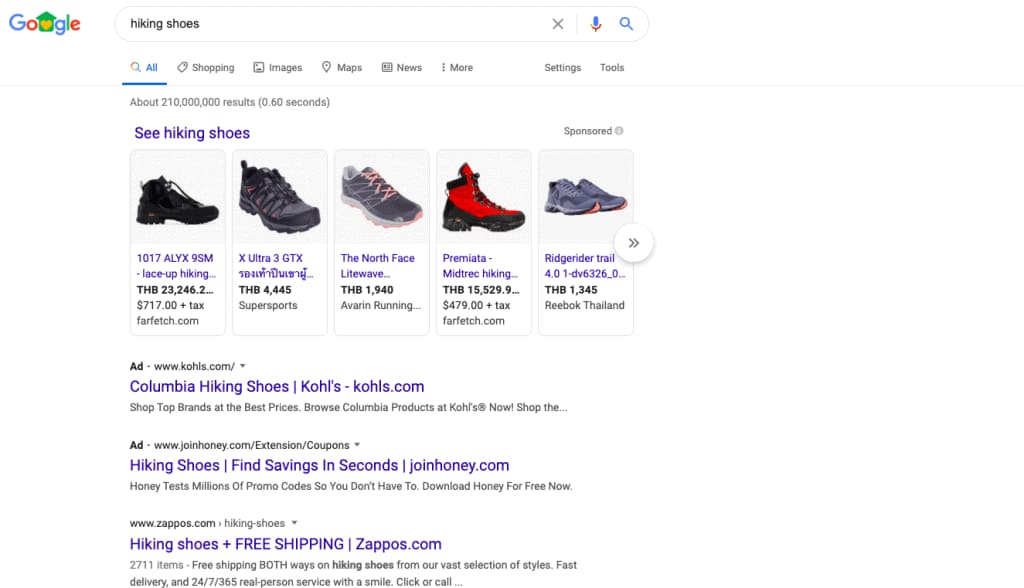Open the zappos.com result dropdown arrow

click(x=294, y=523)
